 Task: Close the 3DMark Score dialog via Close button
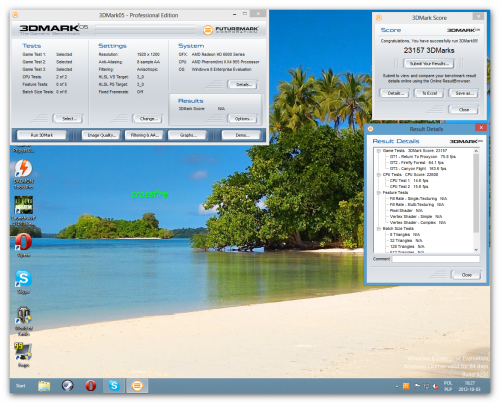pos(464,110)
